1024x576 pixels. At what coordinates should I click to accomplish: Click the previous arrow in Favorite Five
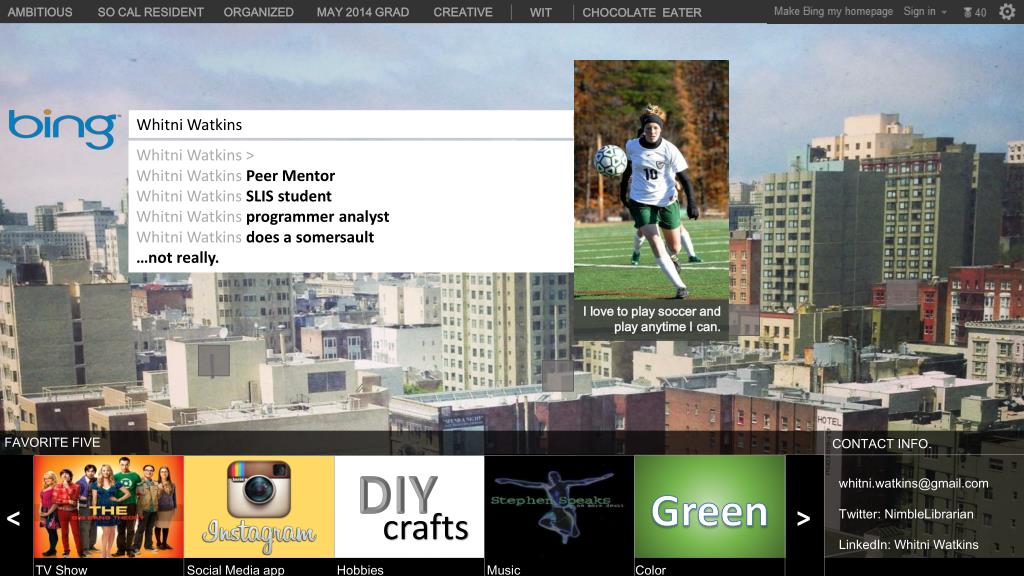tap(14, 519)
